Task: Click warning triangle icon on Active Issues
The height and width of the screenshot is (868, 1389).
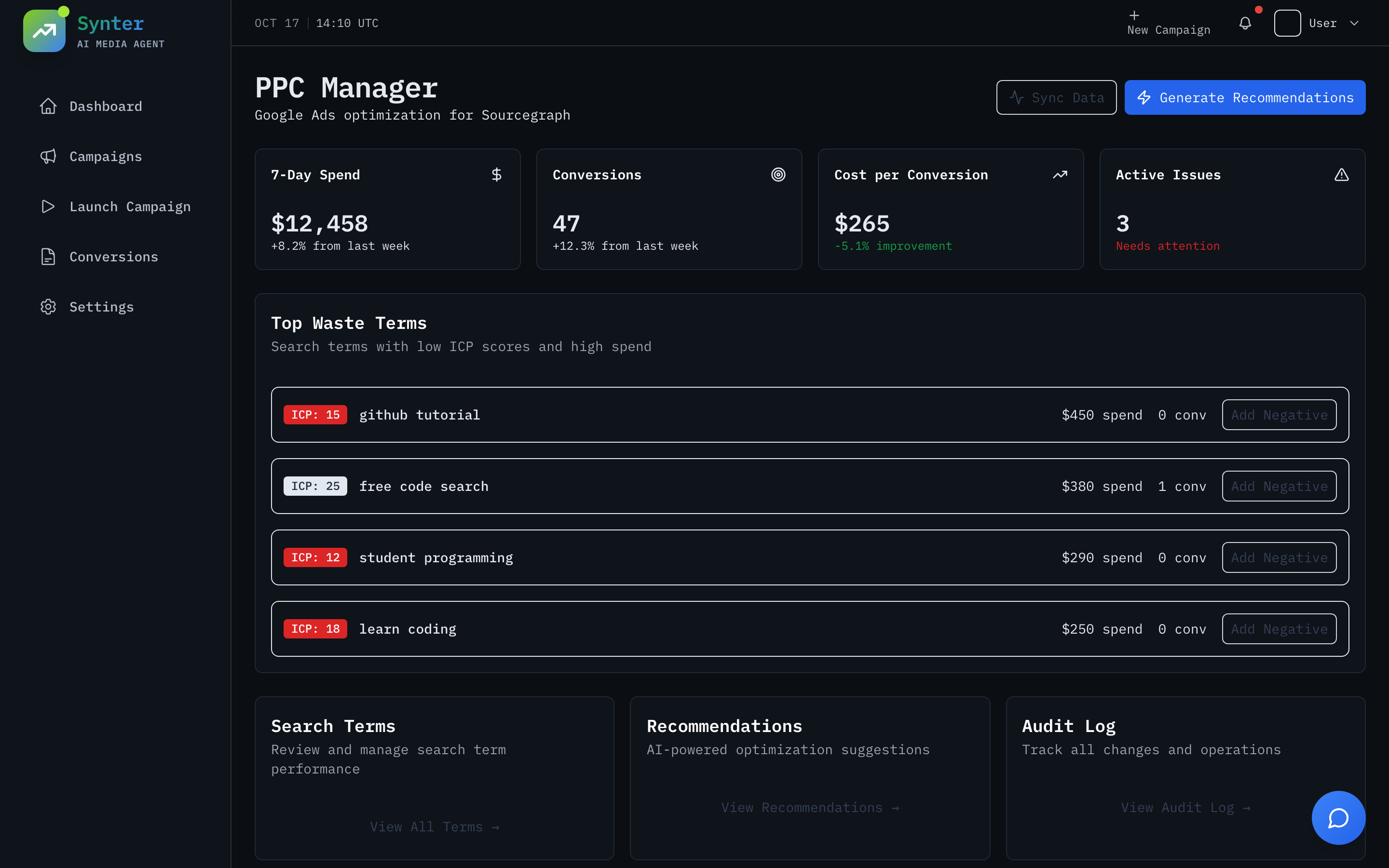Action: pos(1341,175)
